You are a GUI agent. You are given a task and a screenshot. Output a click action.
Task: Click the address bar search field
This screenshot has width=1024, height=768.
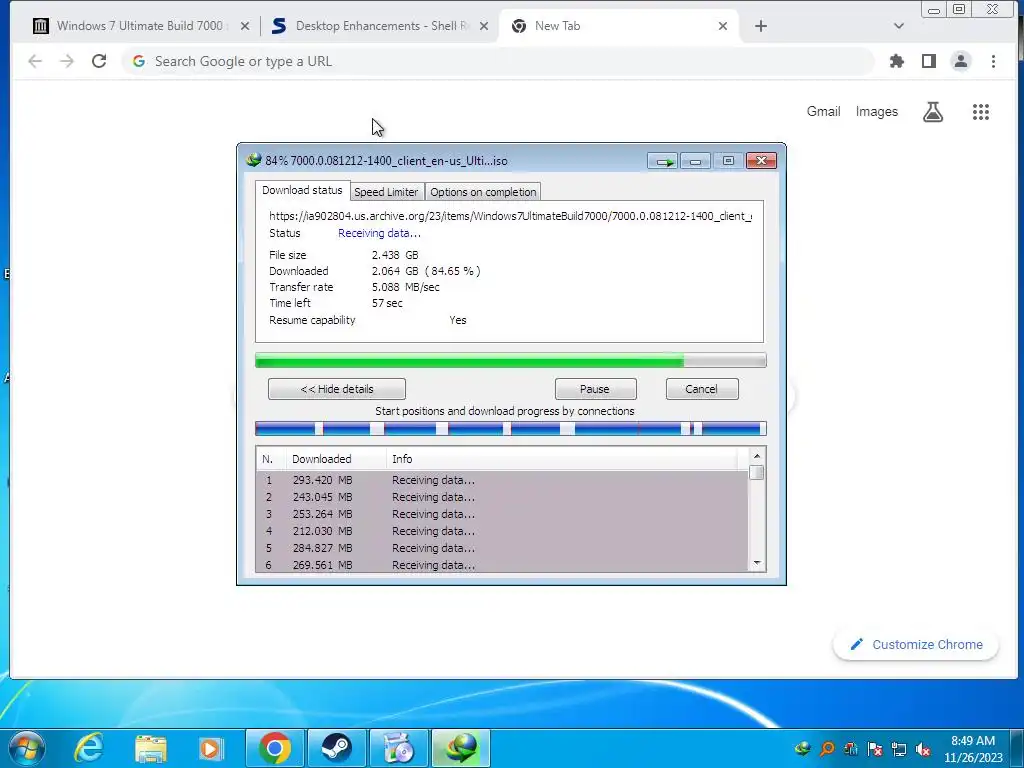coord(498,61)
